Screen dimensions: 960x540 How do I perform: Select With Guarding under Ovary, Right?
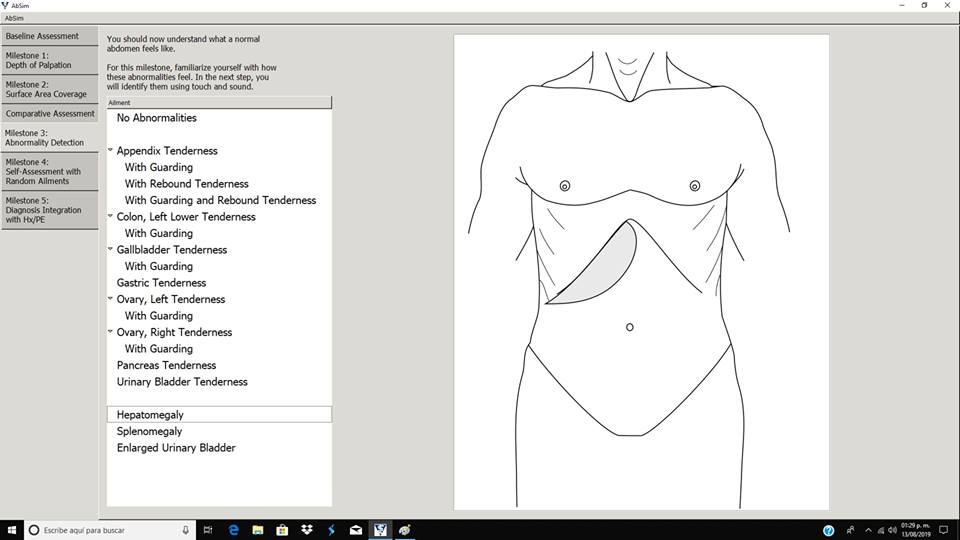[x=159, y=349]
